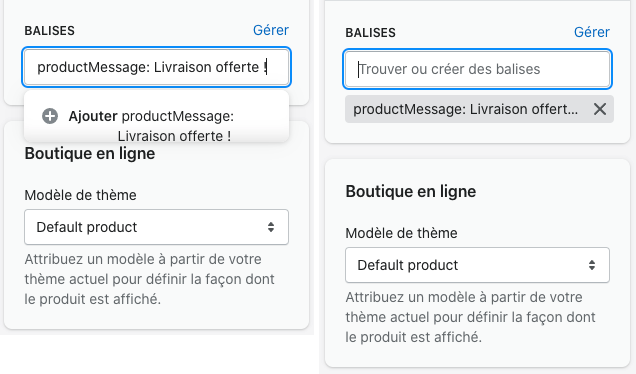This screenshot has width=636, height=374.
Task: Open Gérer link above the typed productMessage field
Action: [271, 30]
